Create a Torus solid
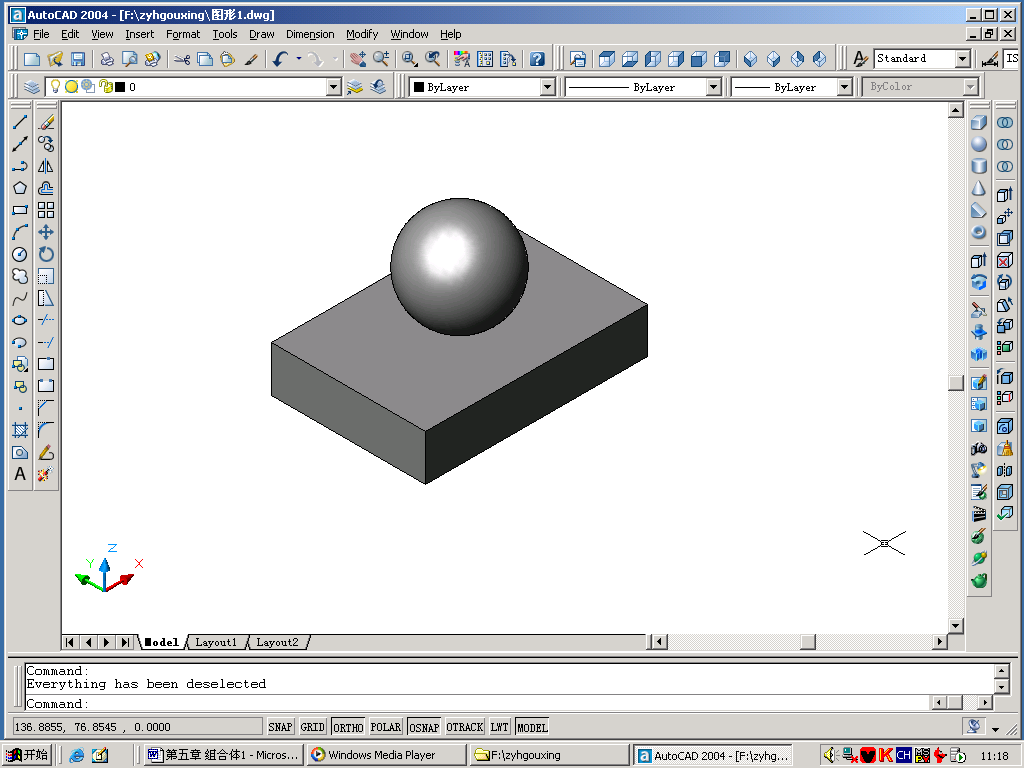 coord(978,232)
